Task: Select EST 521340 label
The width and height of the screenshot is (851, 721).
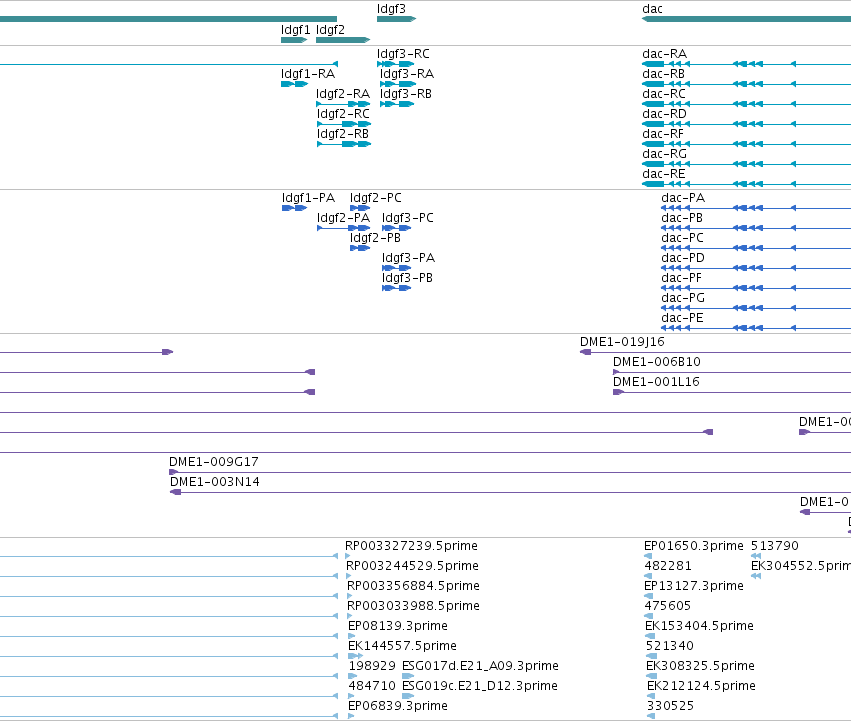Action: pos(670,646)
